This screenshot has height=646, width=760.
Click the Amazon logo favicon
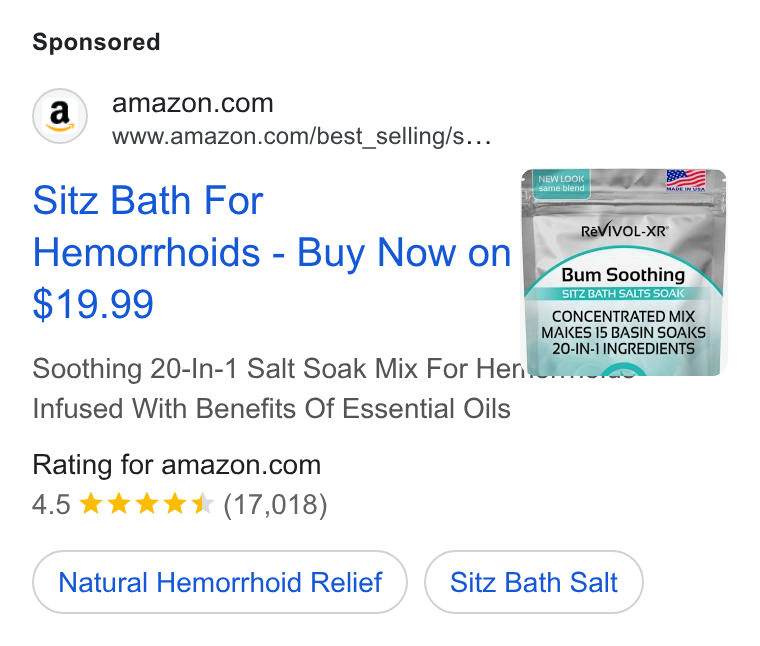point(60,116)
